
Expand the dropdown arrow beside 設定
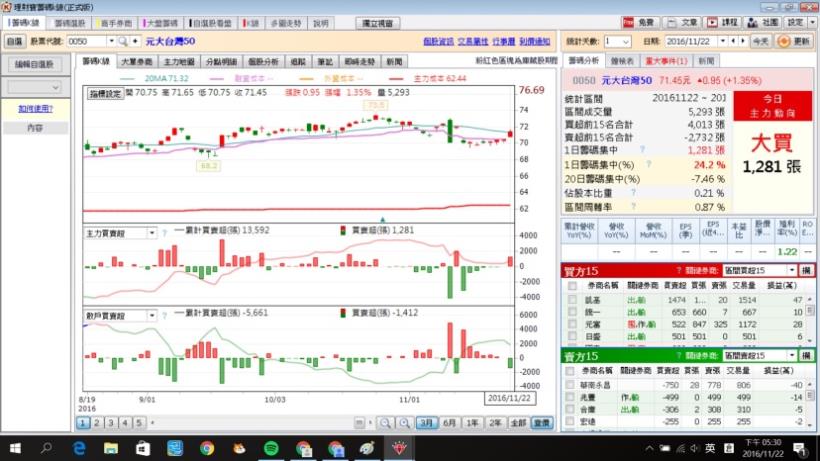(813, 22)
